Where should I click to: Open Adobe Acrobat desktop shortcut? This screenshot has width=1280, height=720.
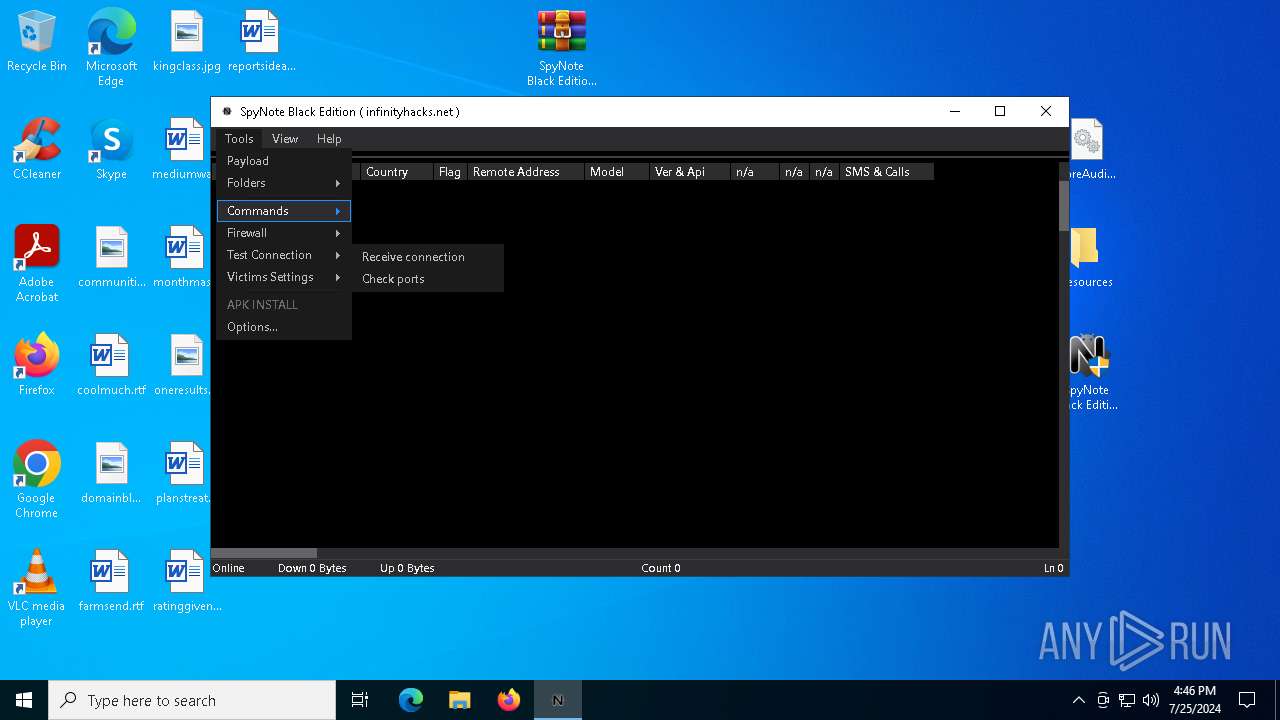[37, 264]
